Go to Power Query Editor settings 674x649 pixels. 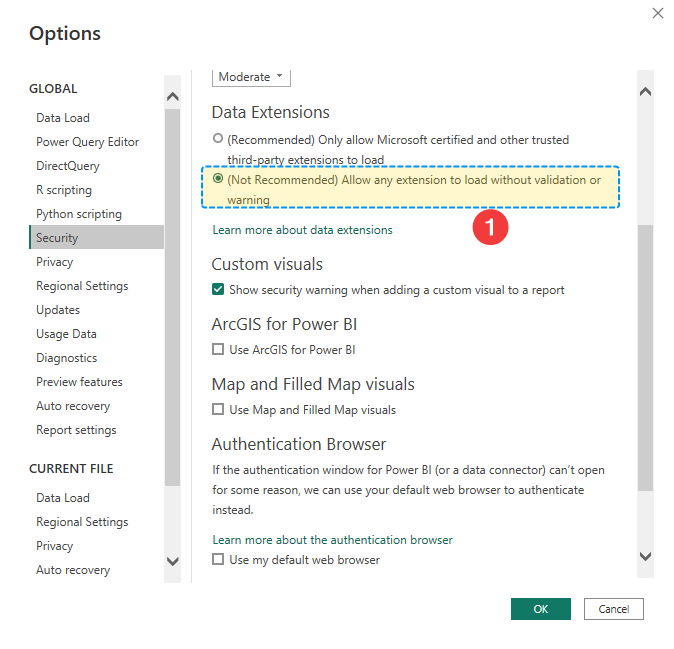tap(88, 142)
